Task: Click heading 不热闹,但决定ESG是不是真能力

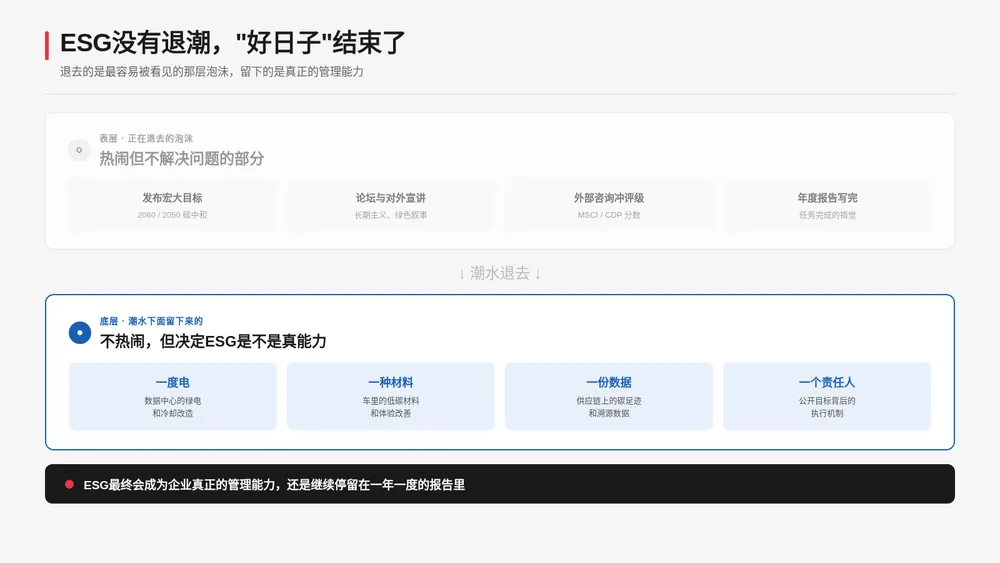Action: coord(213,341)
